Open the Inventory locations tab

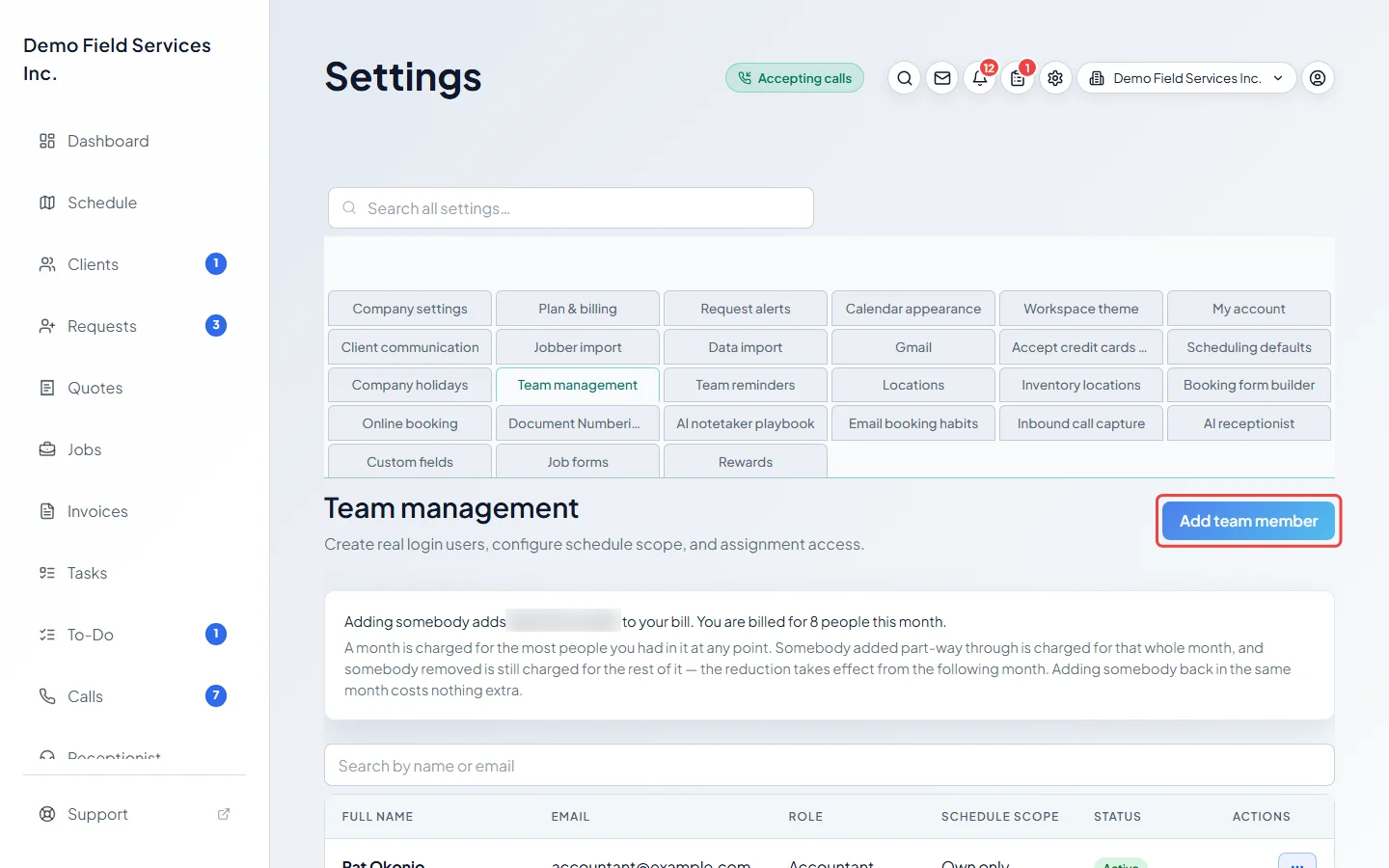click(1081, 385)
